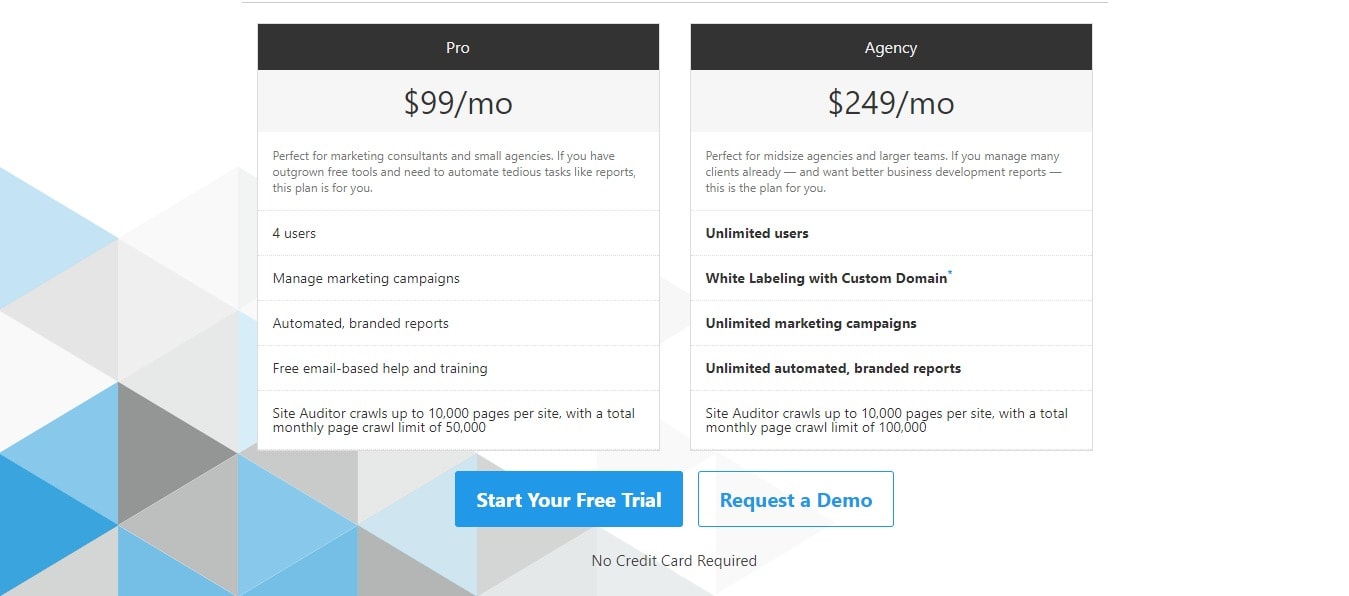Click Free email-based help and training

click(380, 368)
